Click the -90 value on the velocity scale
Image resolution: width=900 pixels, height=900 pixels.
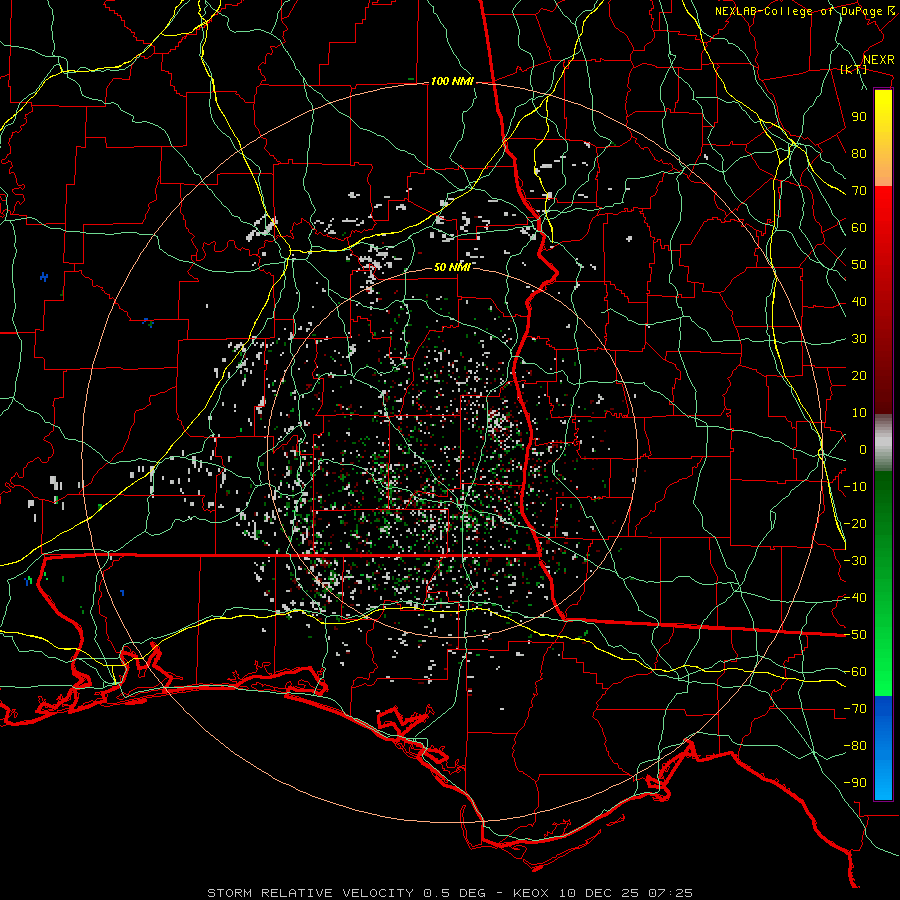tap(855, 783)
